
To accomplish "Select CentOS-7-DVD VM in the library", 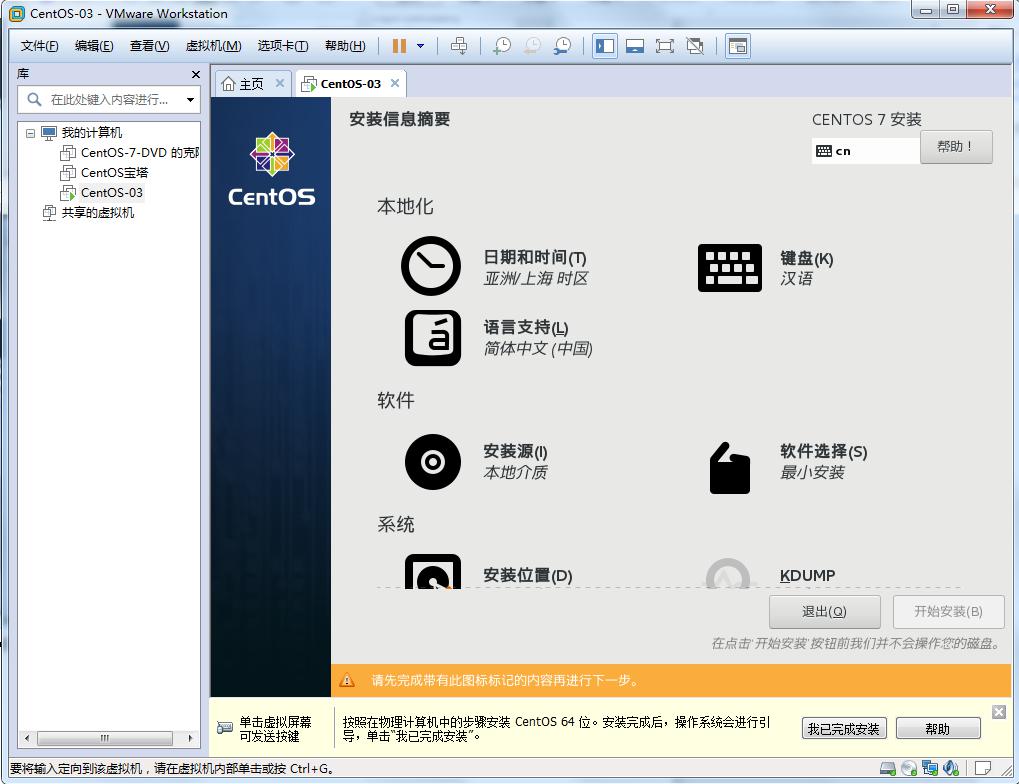I will 129,153.
